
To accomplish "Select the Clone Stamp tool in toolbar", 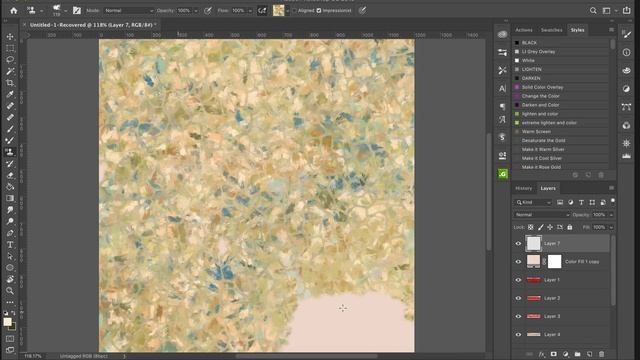I will point(10,152).
